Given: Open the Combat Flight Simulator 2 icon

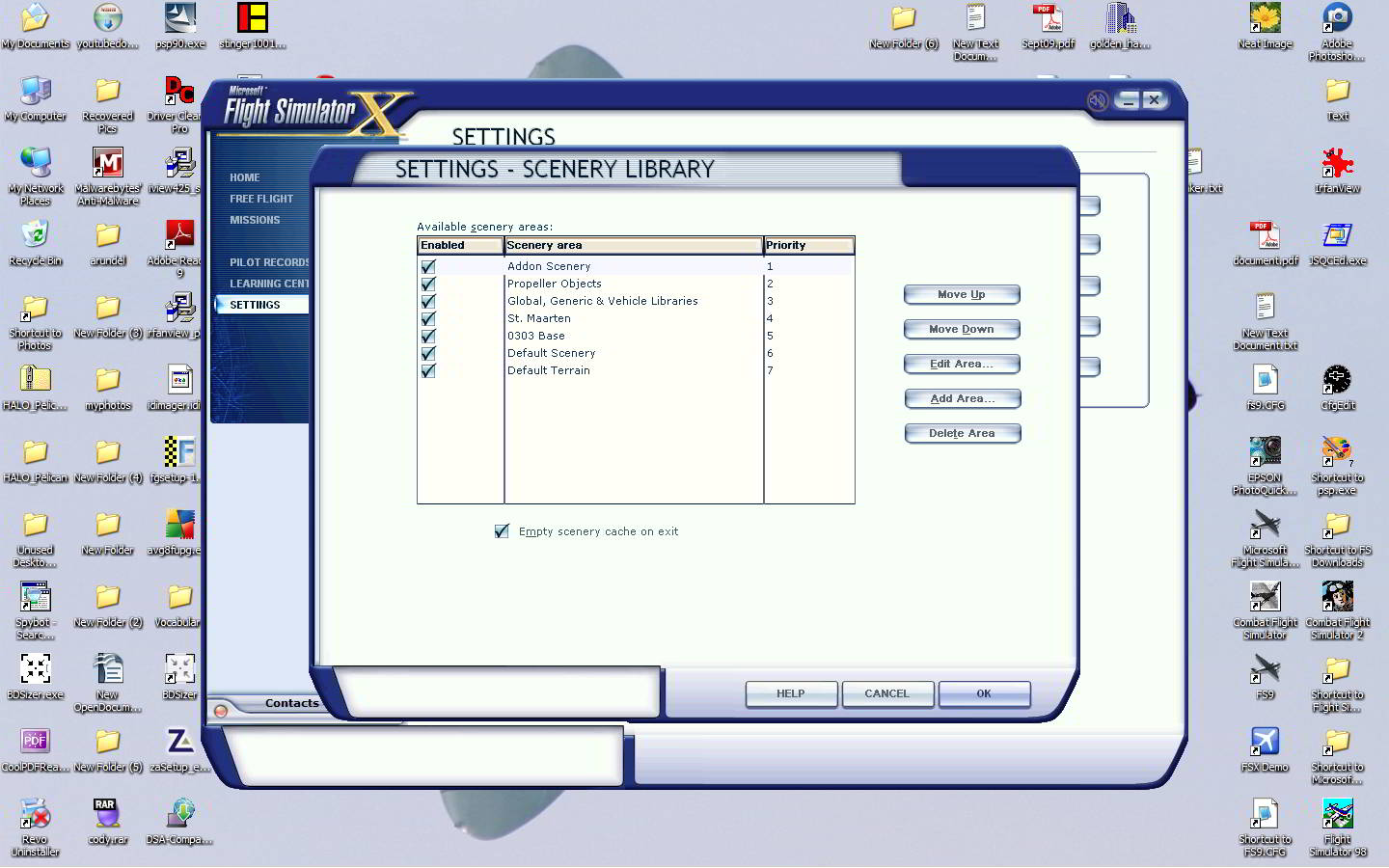Looking at the screenshot, I should pyautogui.click(x=1337, y=598).
